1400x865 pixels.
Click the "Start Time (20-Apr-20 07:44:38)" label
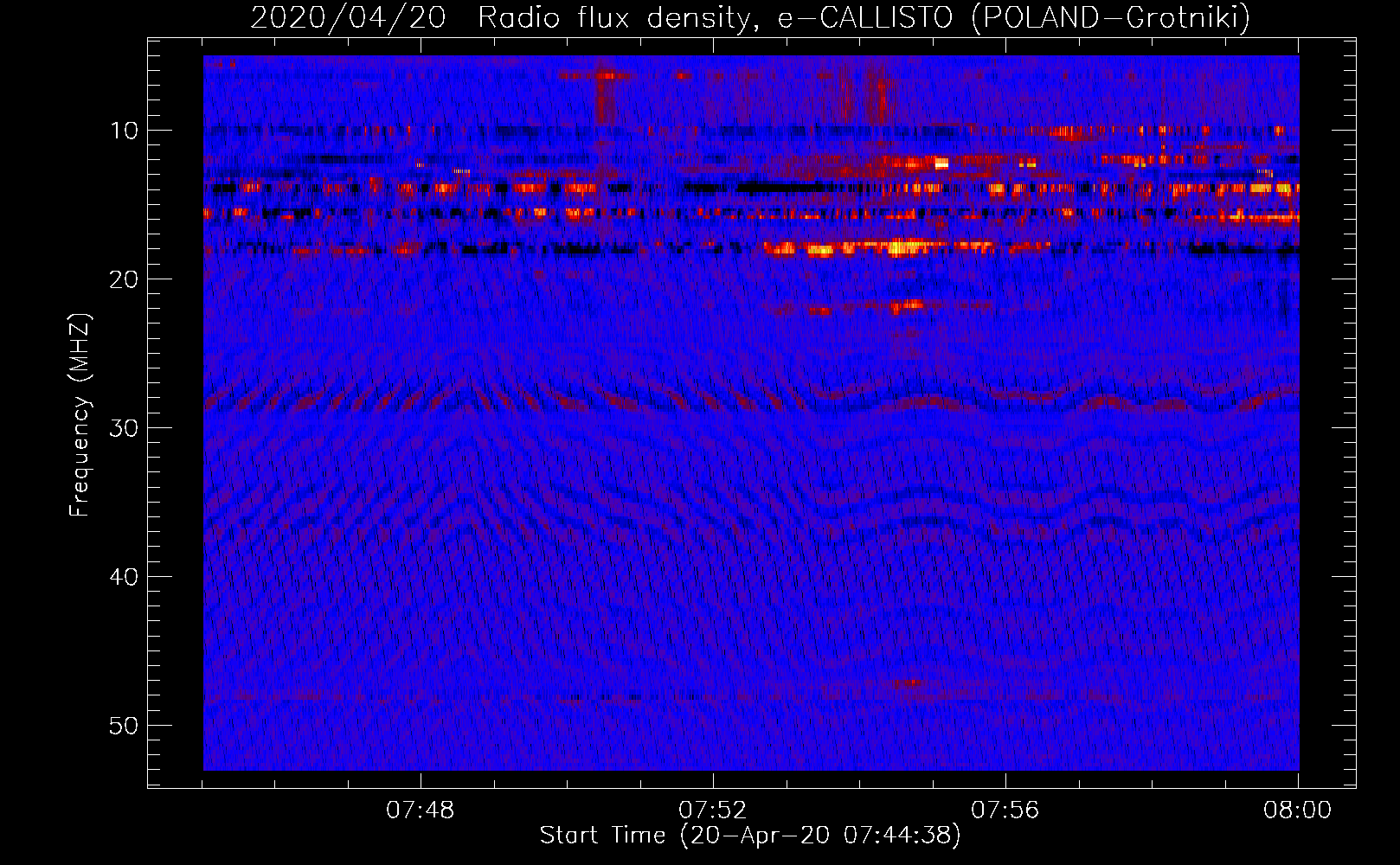pos(750,836)
